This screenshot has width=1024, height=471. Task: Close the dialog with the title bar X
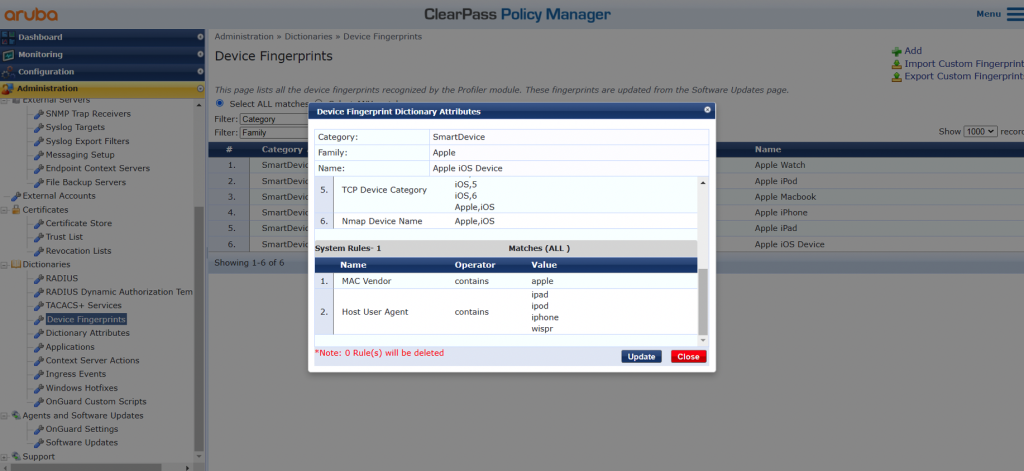pos(707,110)
